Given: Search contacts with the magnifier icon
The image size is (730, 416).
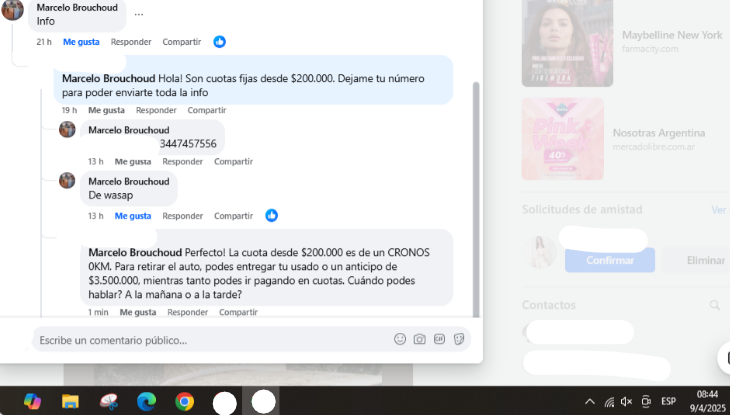Looking at the screenshot, I should [714, 304].
